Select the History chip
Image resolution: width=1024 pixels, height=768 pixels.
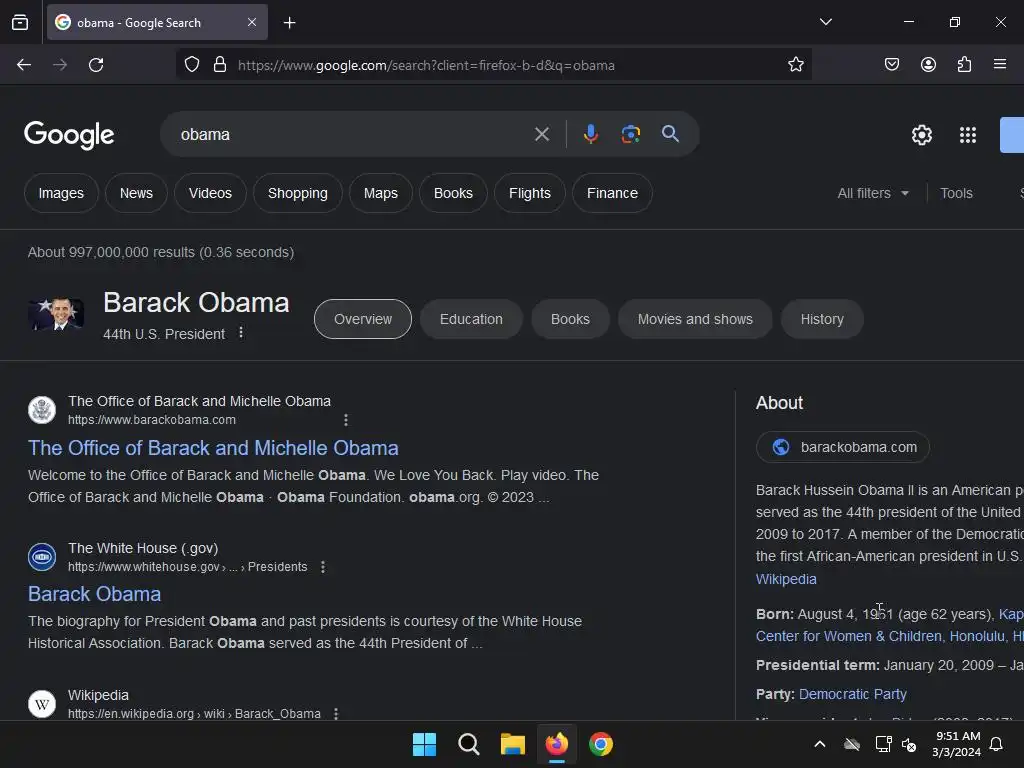[x=822, y=319]
